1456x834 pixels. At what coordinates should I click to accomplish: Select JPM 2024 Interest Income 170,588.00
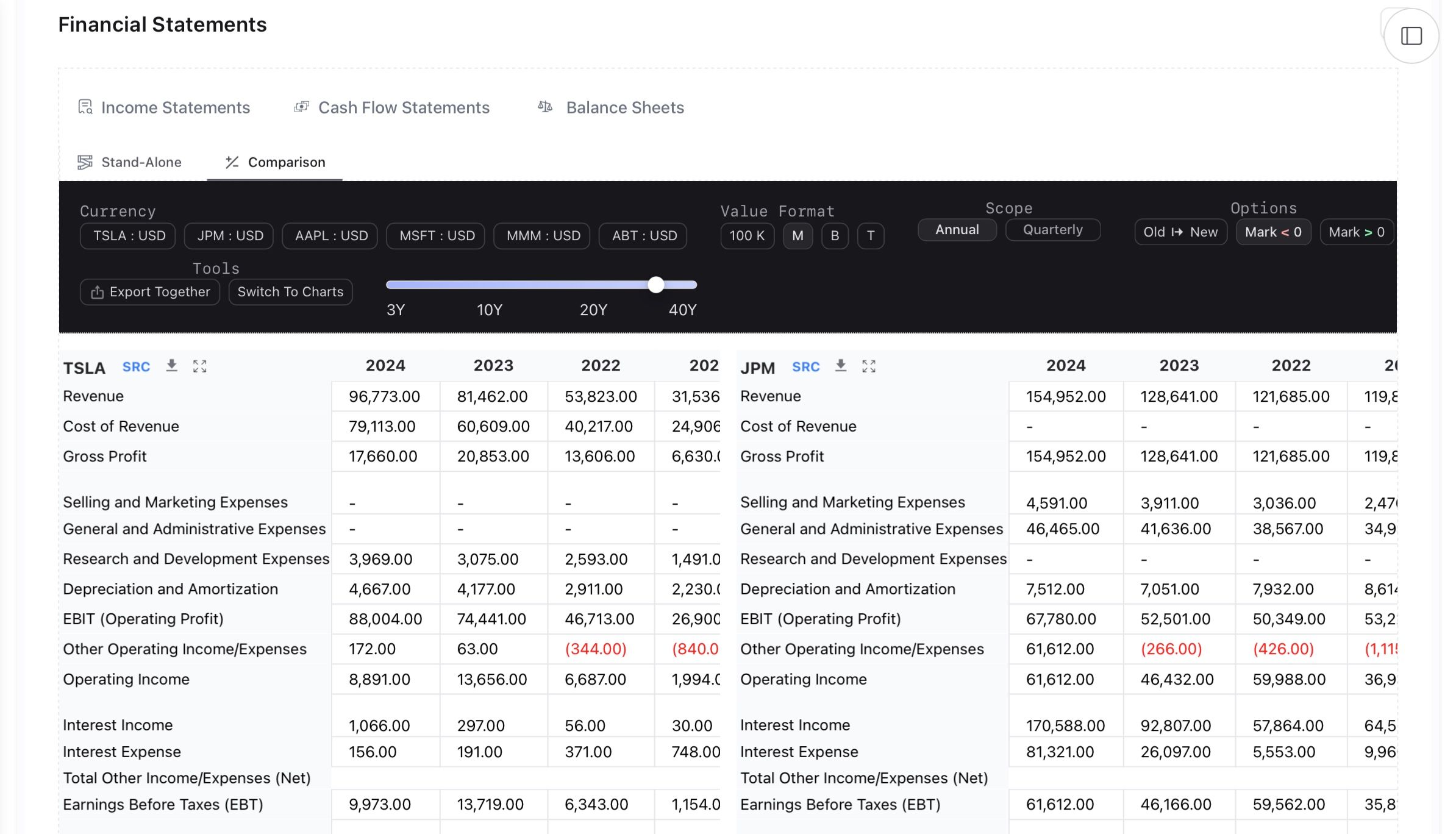coord(1065,726)
